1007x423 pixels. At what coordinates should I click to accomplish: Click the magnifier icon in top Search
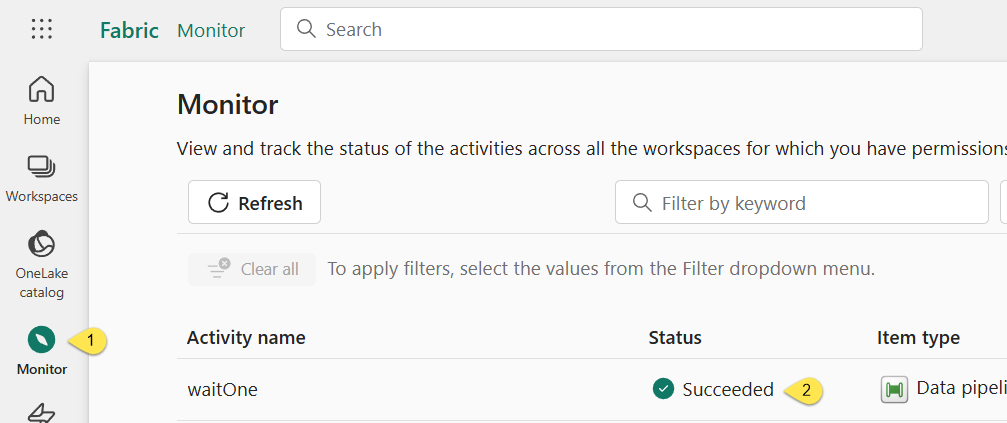(306, 29)
